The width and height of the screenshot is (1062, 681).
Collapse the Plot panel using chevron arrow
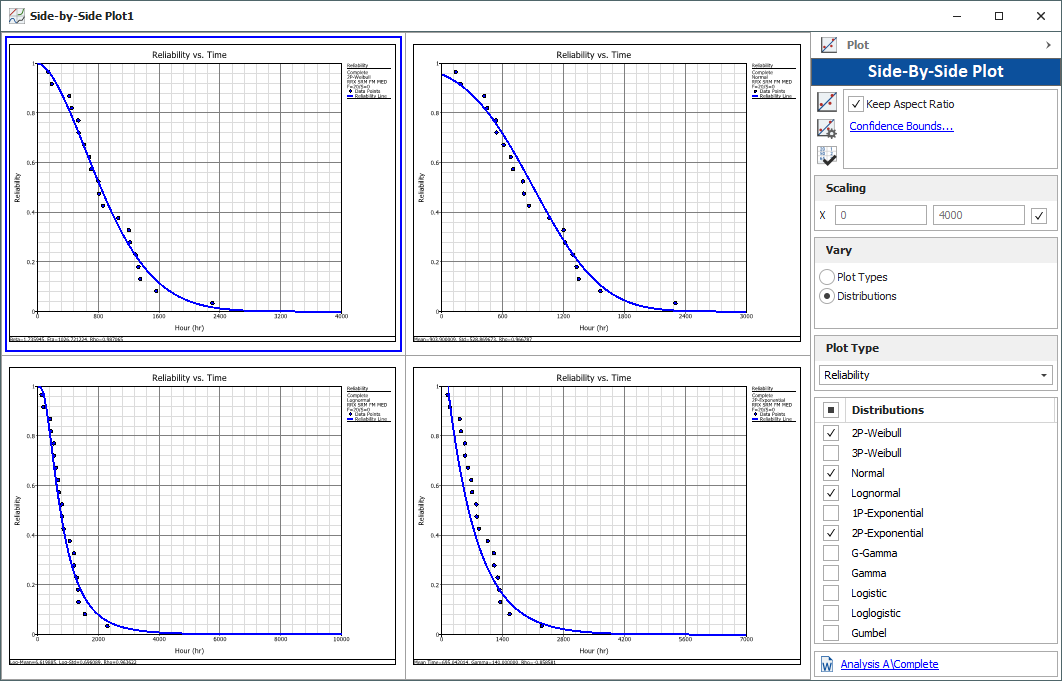point(1048,45)
